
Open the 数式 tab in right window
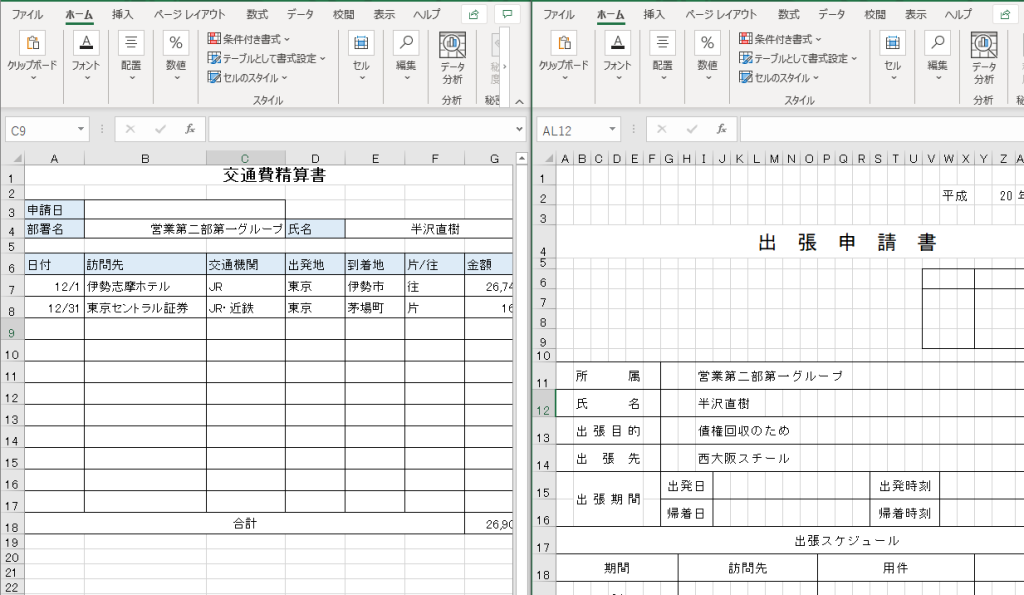pyautogui.click(x=789, y=15)
